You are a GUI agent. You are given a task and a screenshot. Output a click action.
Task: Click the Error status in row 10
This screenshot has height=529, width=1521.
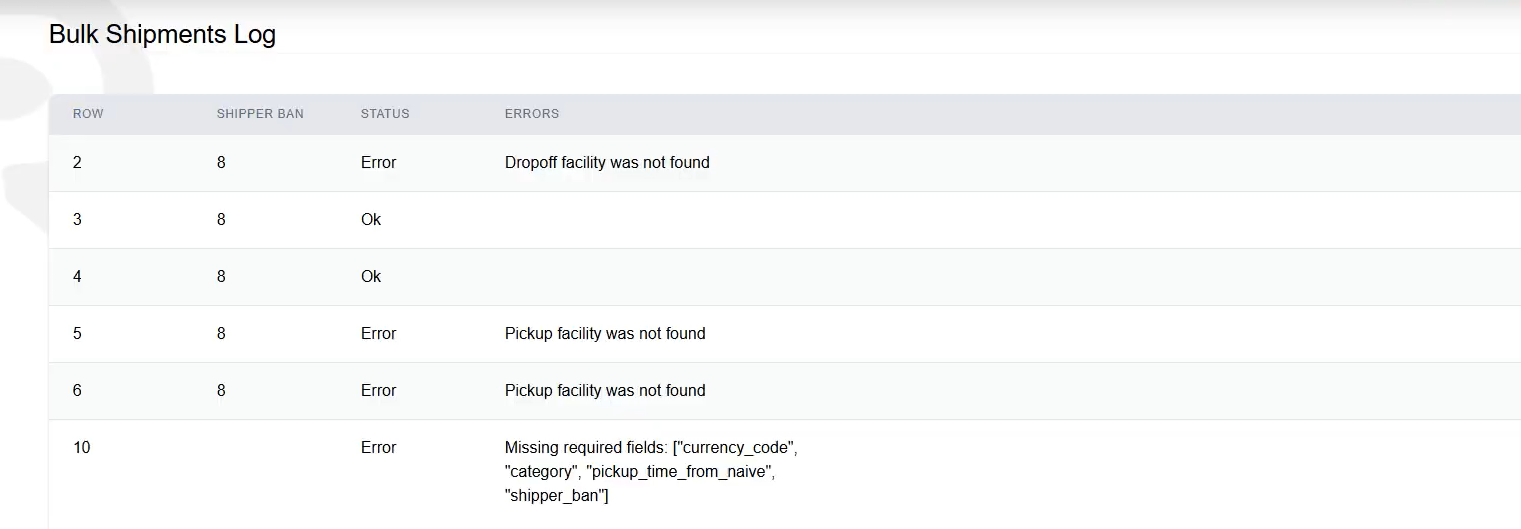point(379,447)
